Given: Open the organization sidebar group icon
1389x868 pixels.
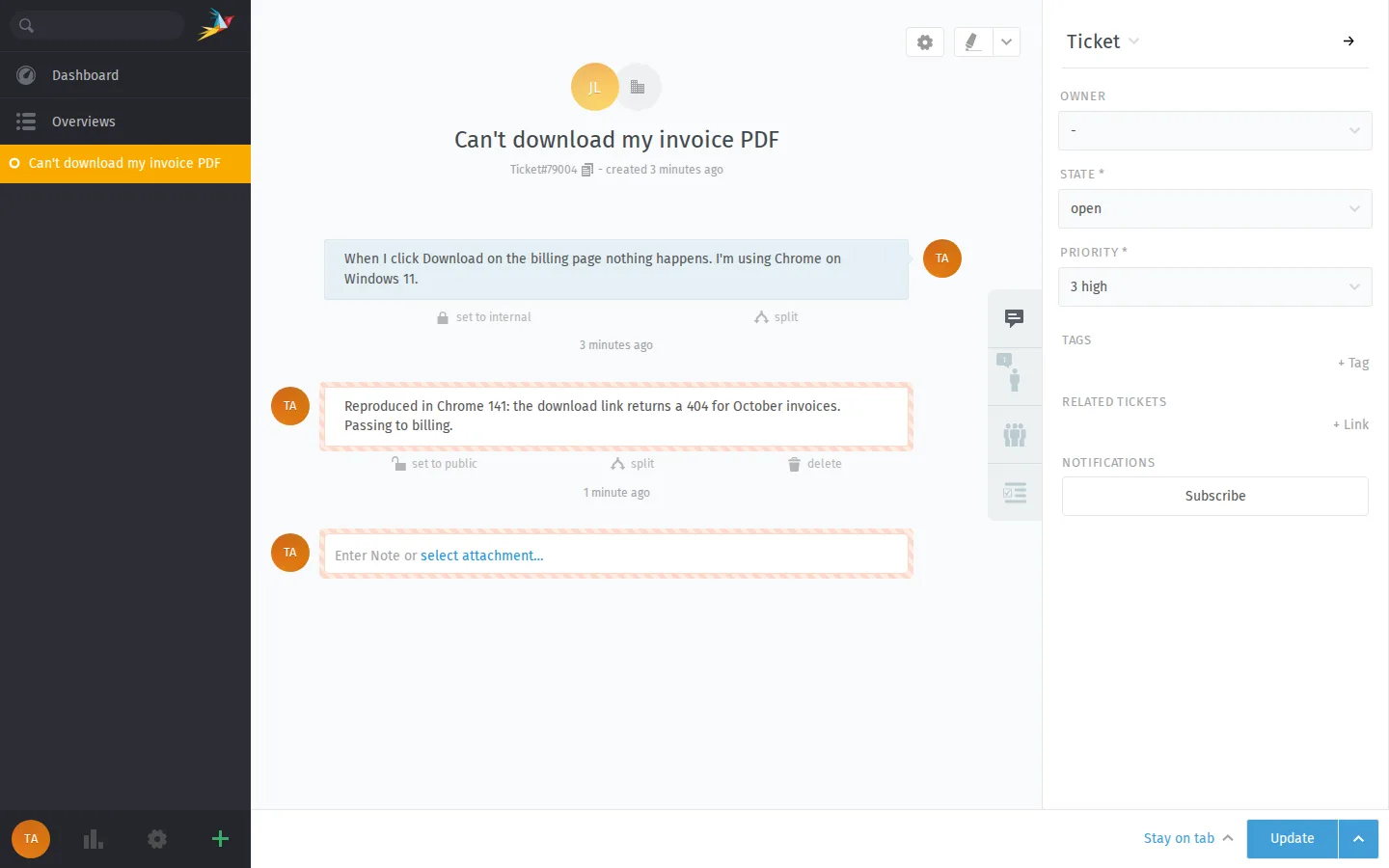Looking at the screenshot, I should 1015,435.
